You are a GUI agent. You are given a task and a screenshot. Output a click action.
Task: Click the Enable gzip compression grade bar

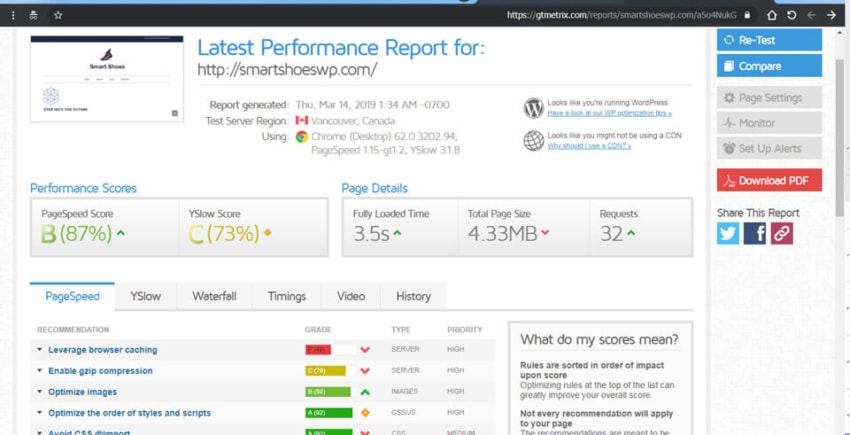(331, 371)
